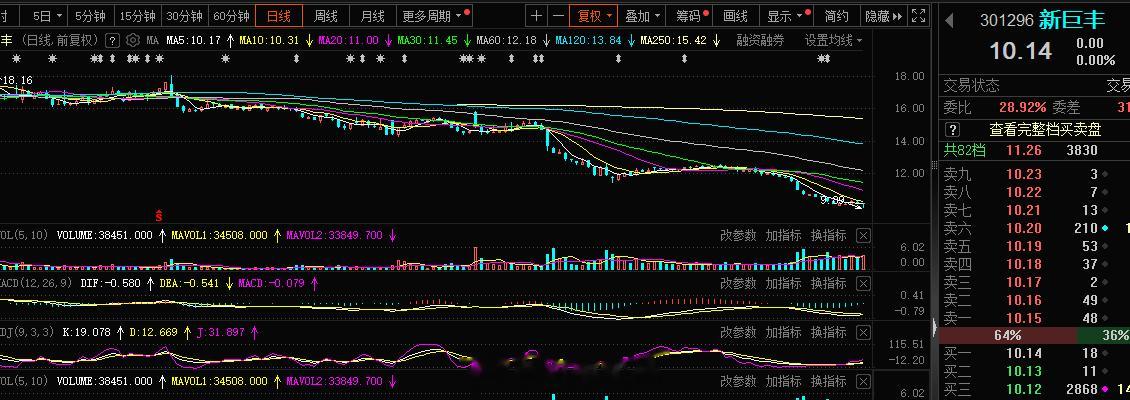This screenshot has width=1130, height=400.
Task: Click the red S marker on chart
Action: (x=159, y=215)
